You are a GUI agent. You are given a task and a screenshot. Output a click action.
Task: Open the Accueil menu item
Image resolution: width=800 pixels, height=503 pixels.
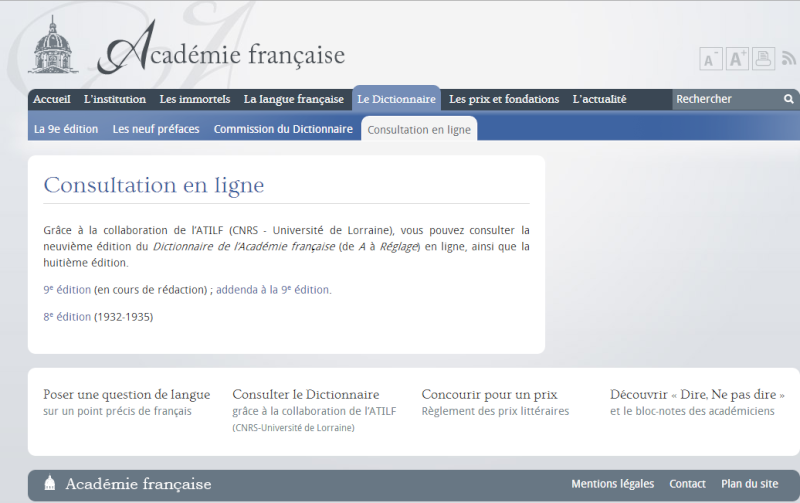pyautogui.click(x=52, y=99)
